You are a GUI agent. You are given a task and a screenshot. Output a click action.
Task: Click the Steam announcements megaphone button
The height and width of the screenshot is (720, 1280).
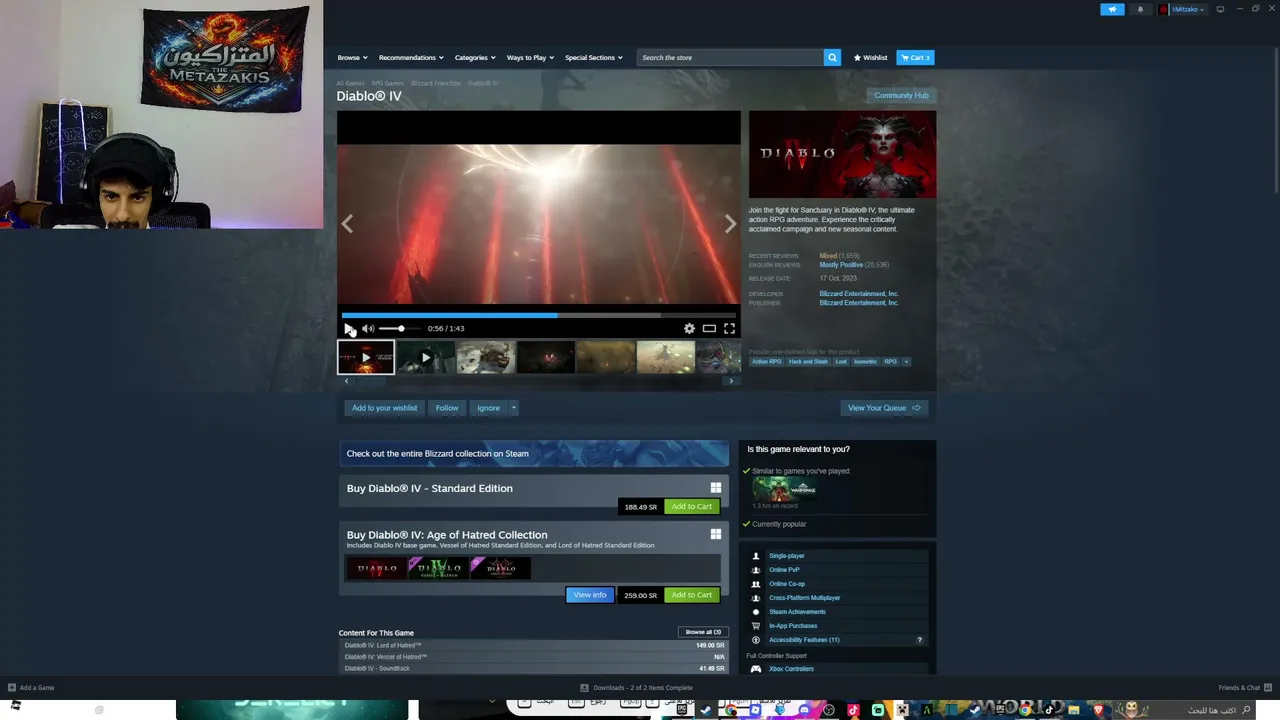point(1112,9)
